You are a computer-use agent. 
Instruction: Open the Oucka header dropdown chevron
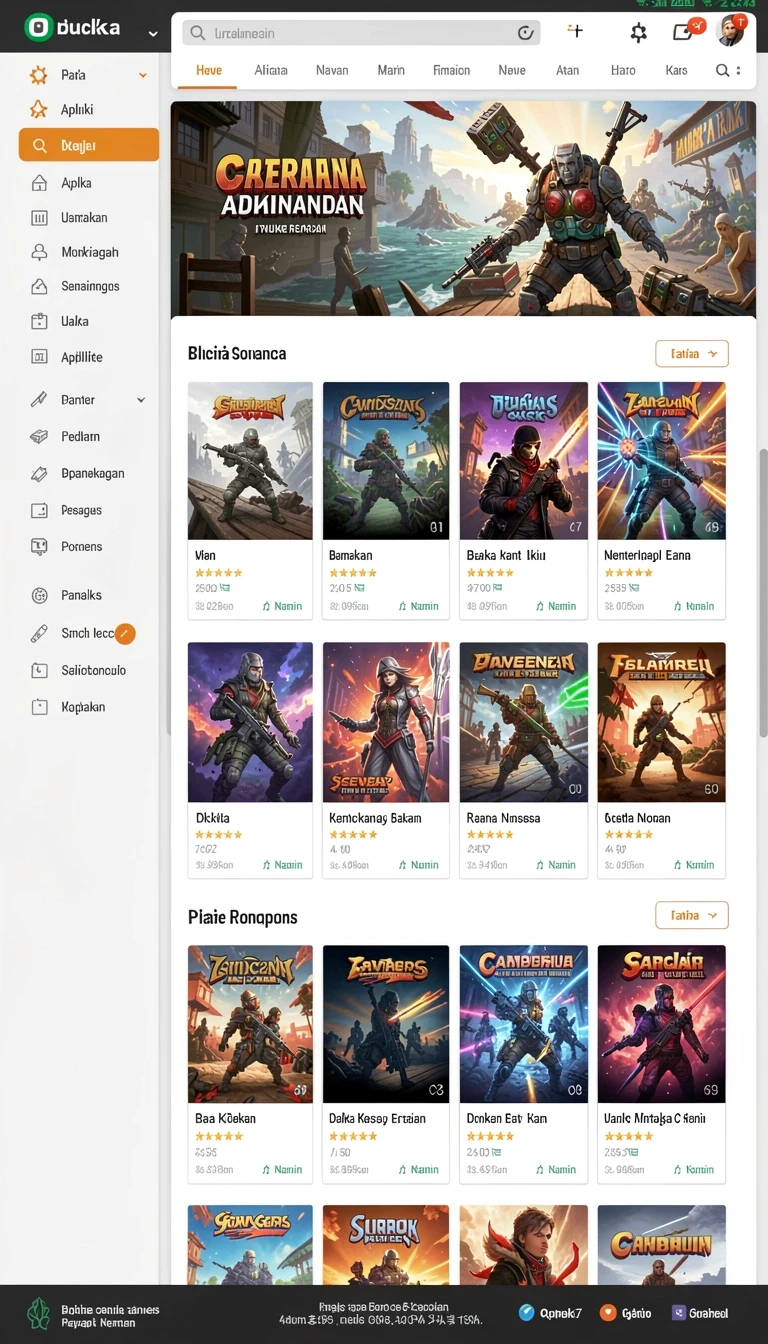click(152, 33)
